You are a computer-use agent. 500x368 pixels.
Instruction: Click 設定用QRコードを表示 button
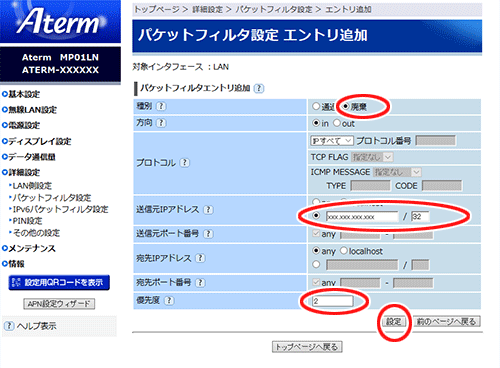click(59, 283)
